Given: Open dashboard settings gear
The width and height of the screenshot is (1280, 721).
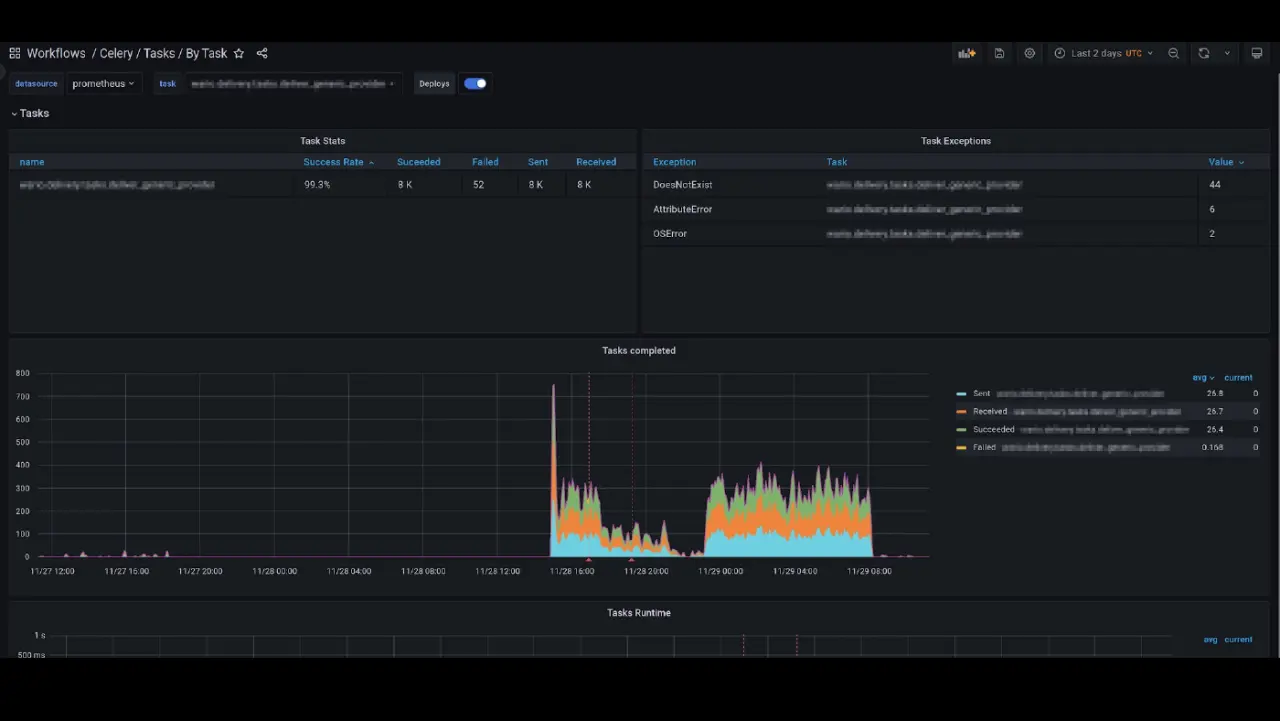Looking at the screenshot, I should pyautogui.click(x=1030, y=54).
